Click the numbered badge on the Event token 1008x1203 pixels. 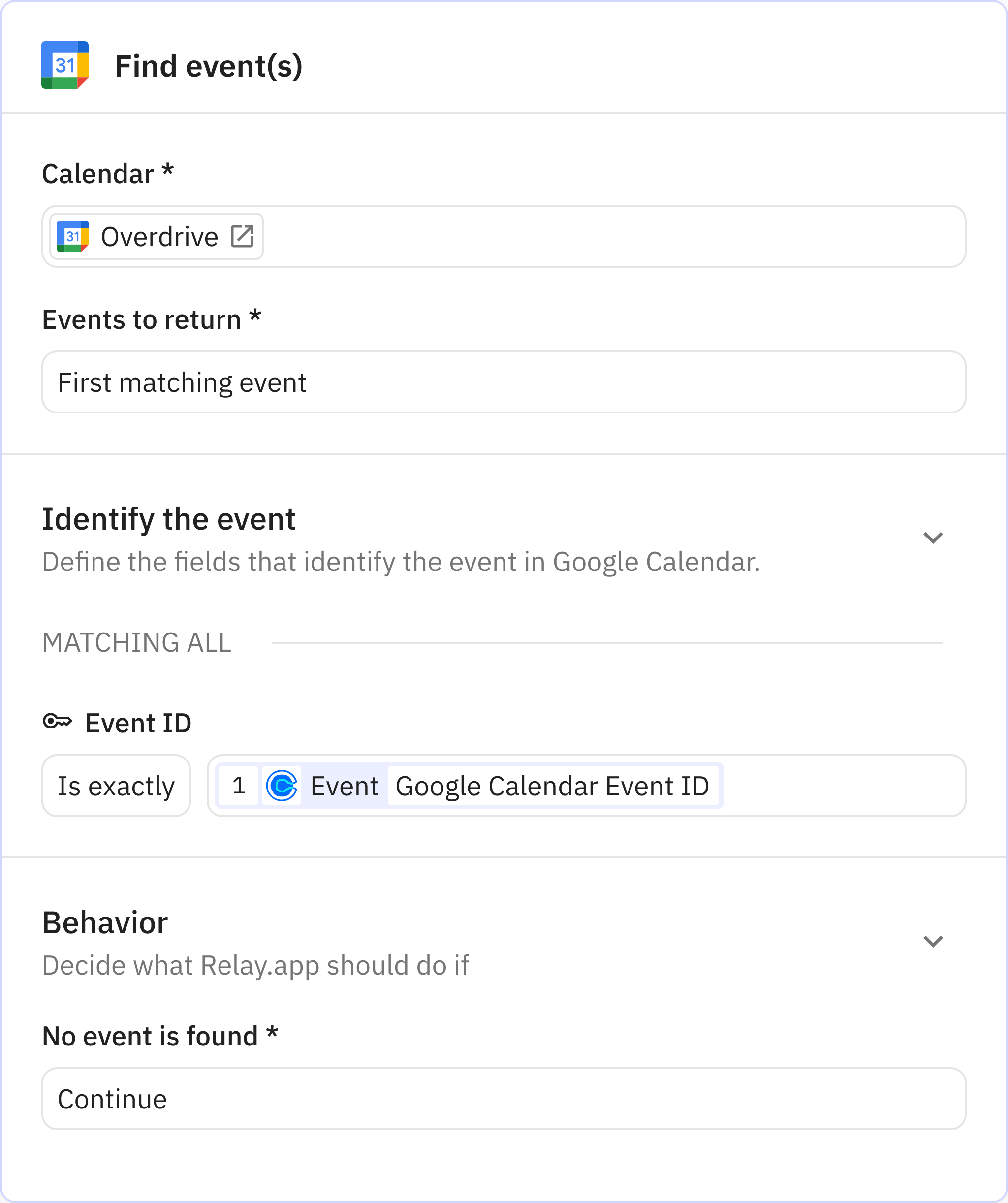point(240,786)
